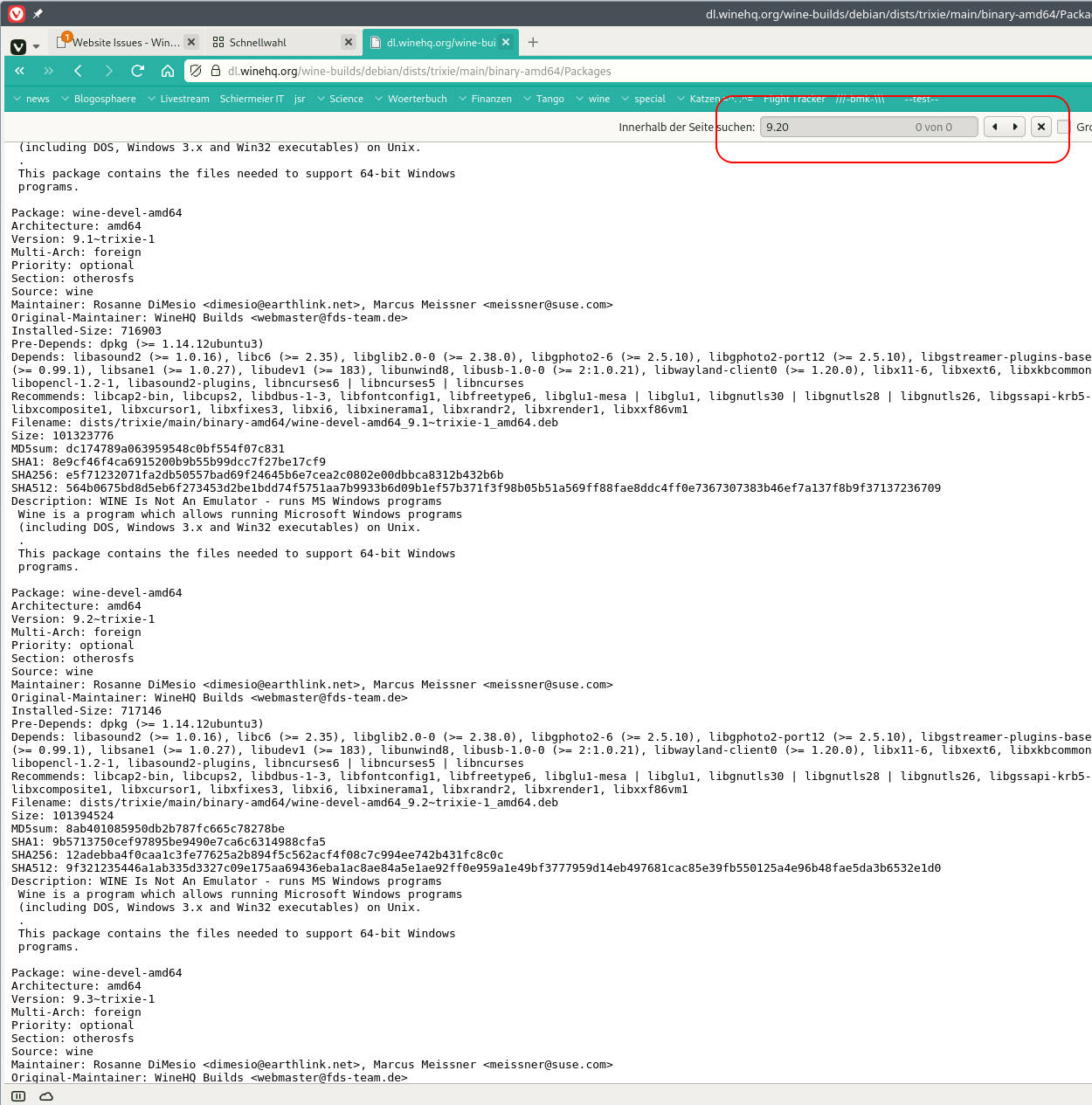Image resolution: width=1092 pixels, height=1105 pixels.
Task: Close the dl.winehq.org tab
Action: pyautogui.click(x=506, y=42)
